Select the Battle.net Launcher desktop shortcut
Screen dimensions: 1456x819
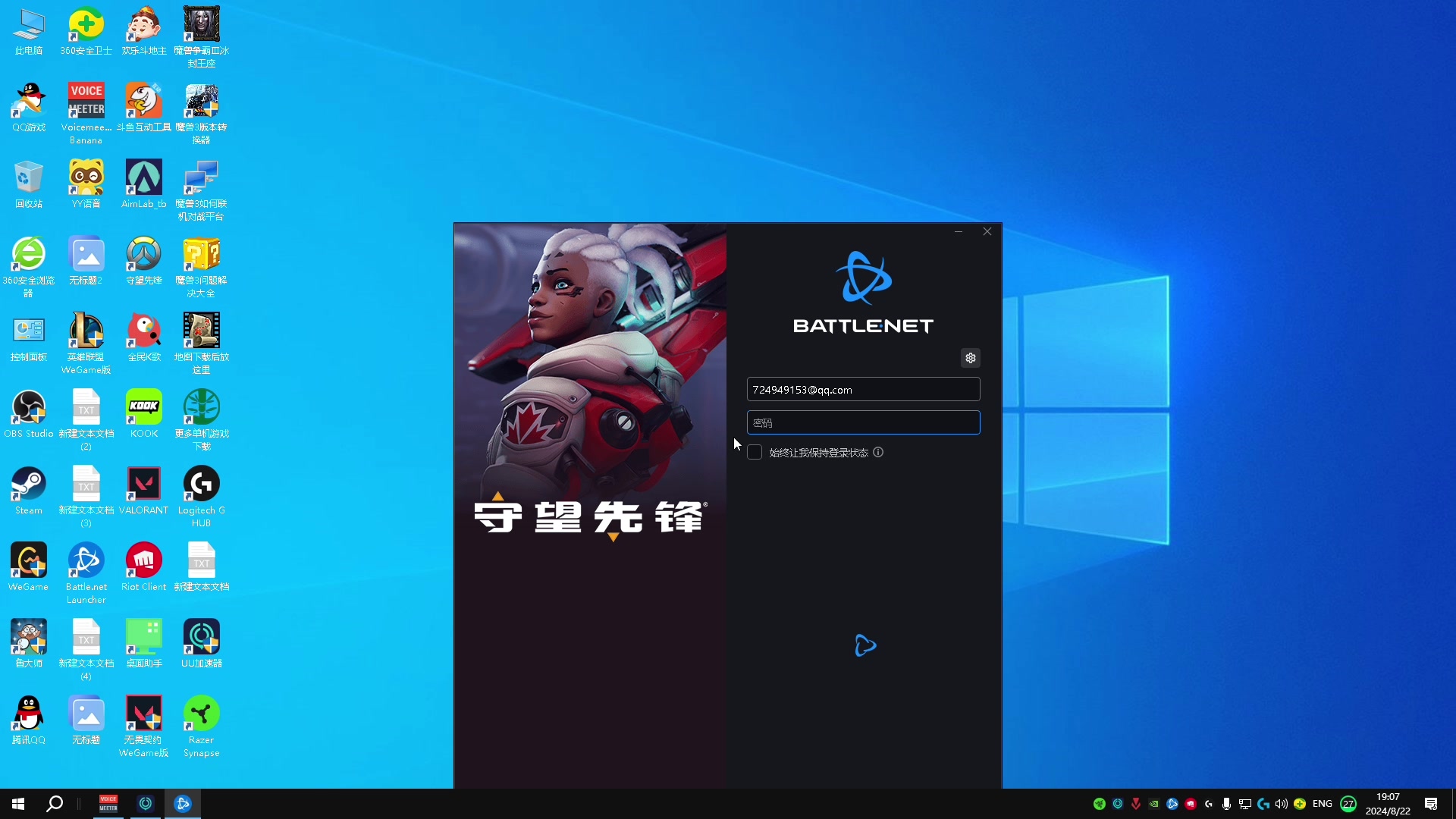pyautogui.click(x=86, y=573)
